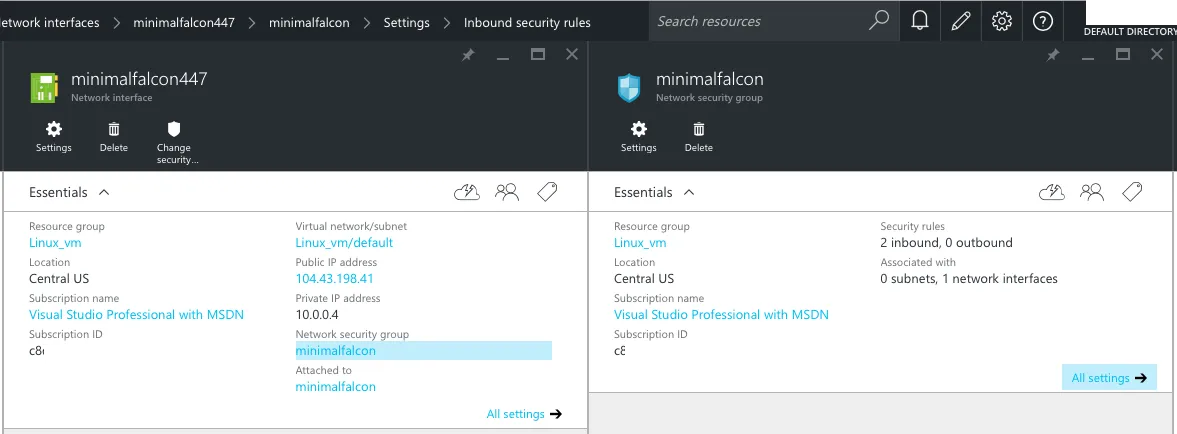Open public IP address 104.43.198.41 link

tap(334, 278)
